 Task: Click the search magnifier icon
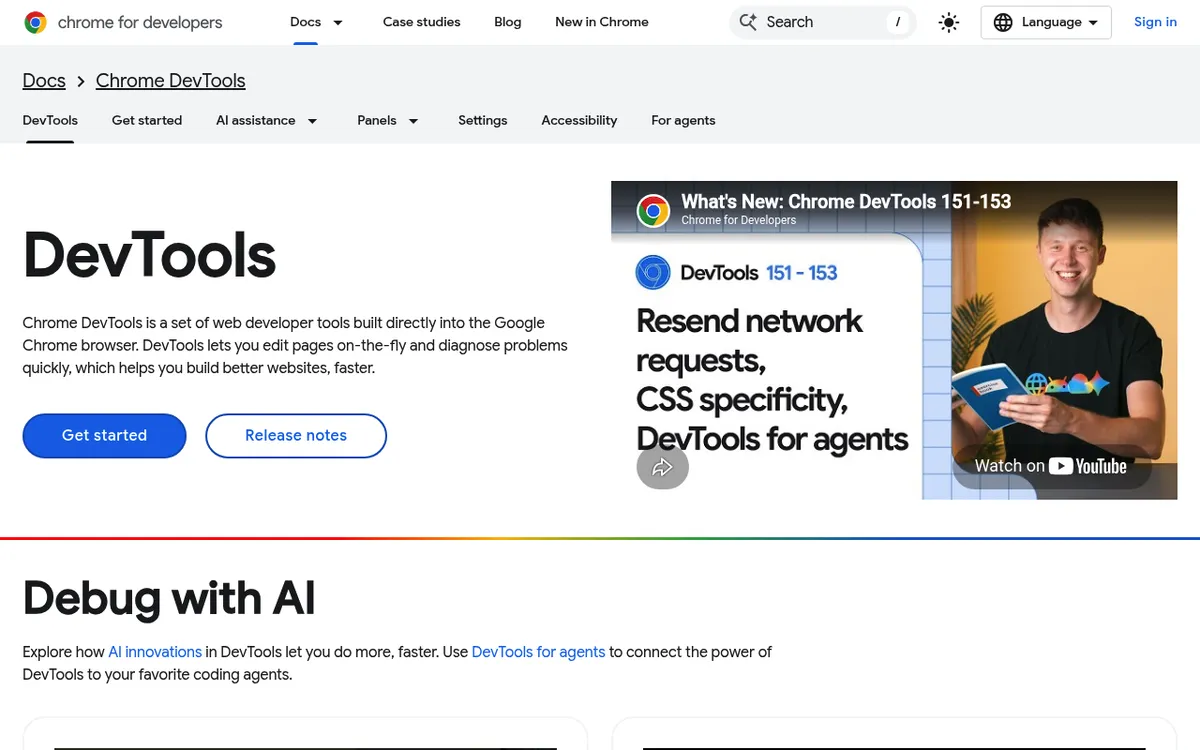pos(748,22)
